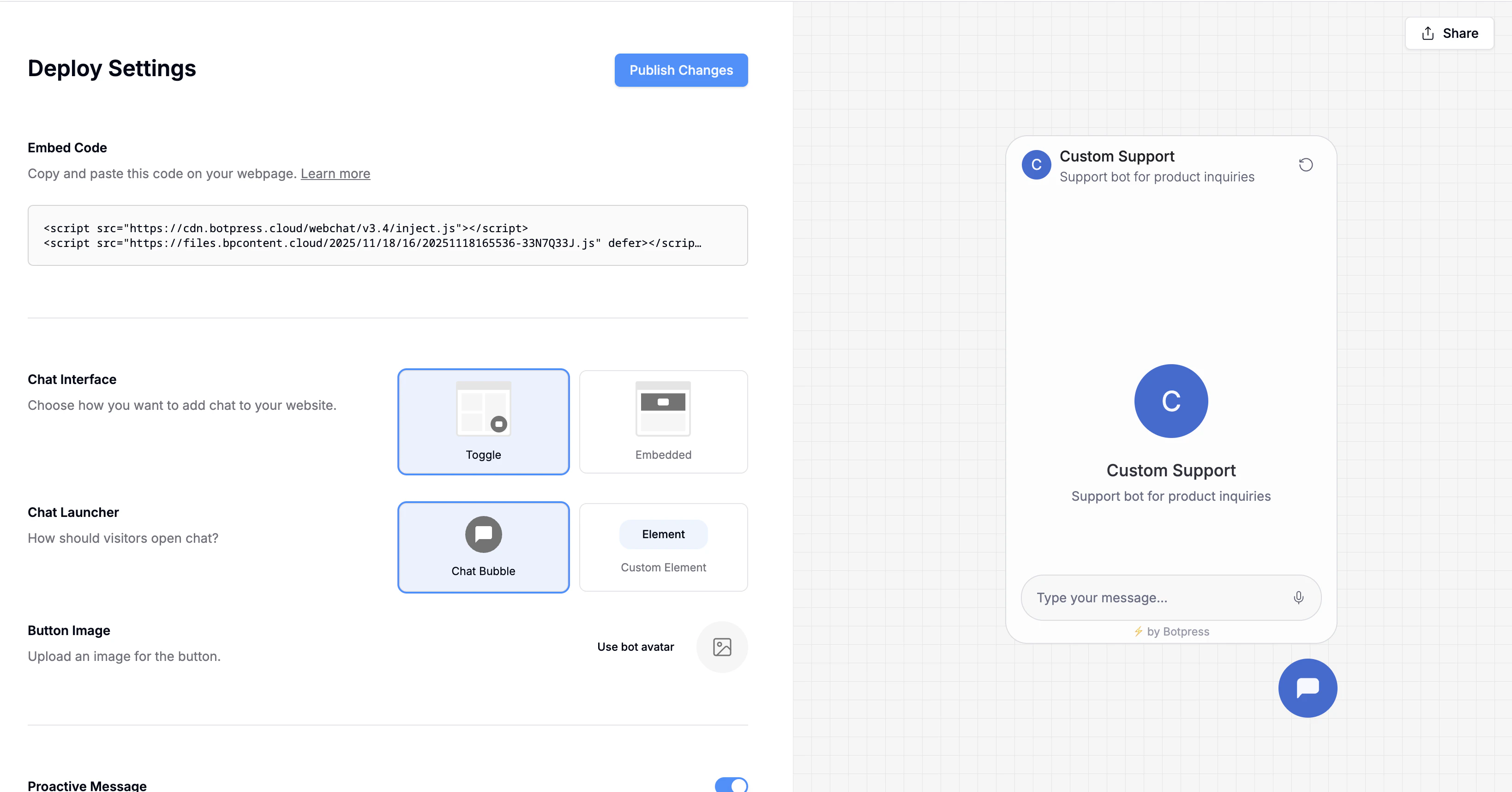Click the large C avatar in chat preview

(x=1170, y=401)
